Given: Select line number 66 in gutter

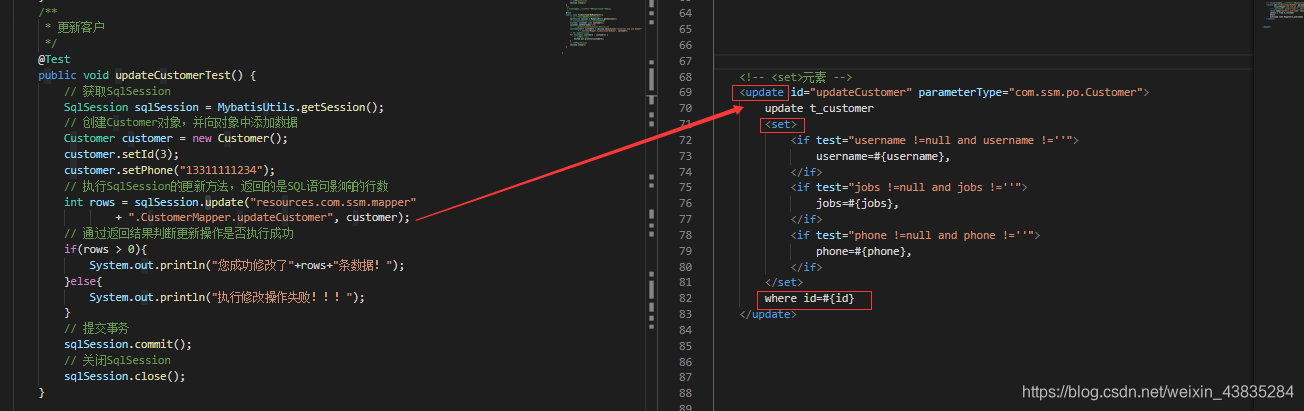Looking at the screenshot, I should 685,45.
